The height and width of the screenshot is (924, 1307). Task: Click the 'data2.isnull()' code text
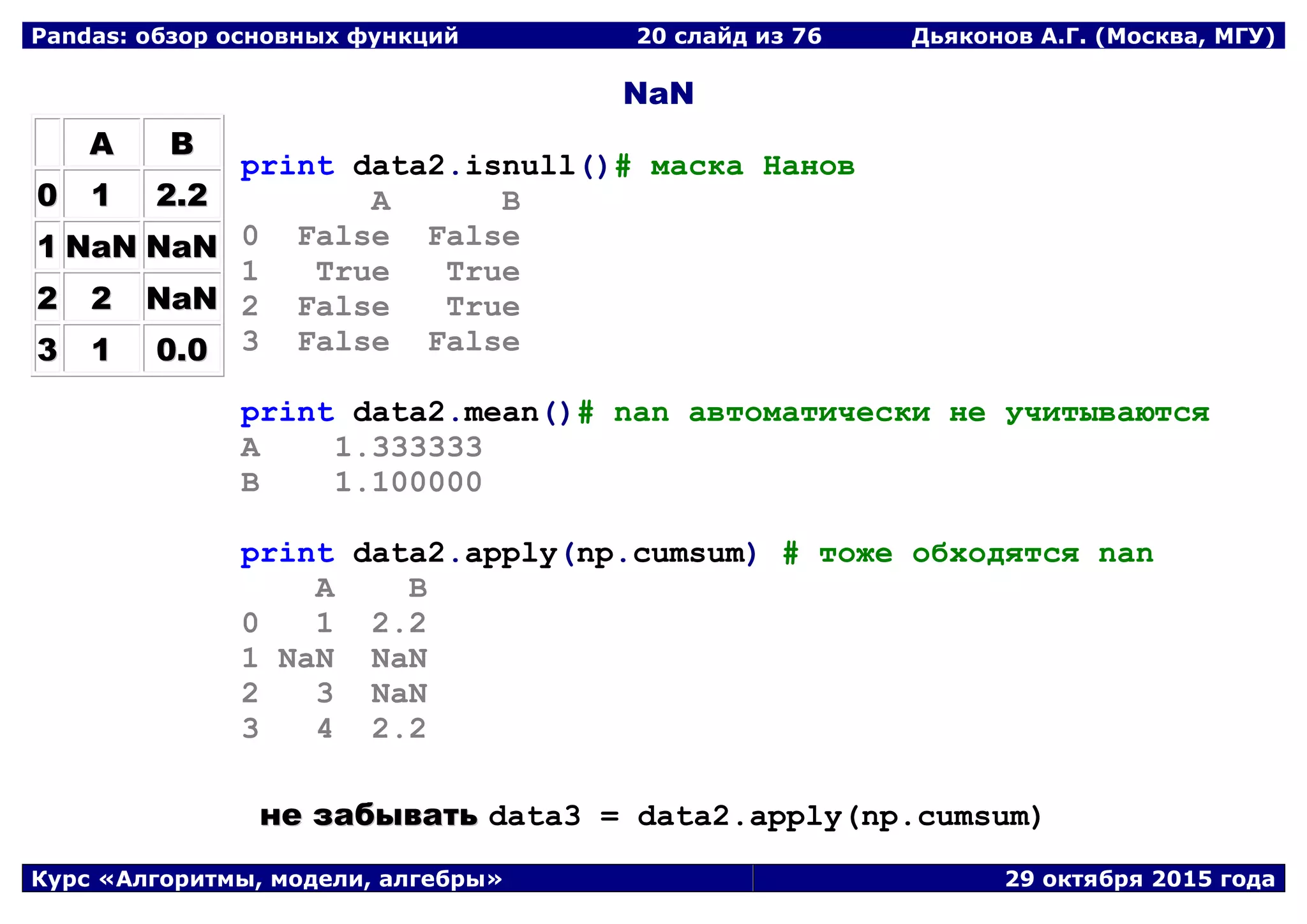pyautogui.click(x=480, y=166)
